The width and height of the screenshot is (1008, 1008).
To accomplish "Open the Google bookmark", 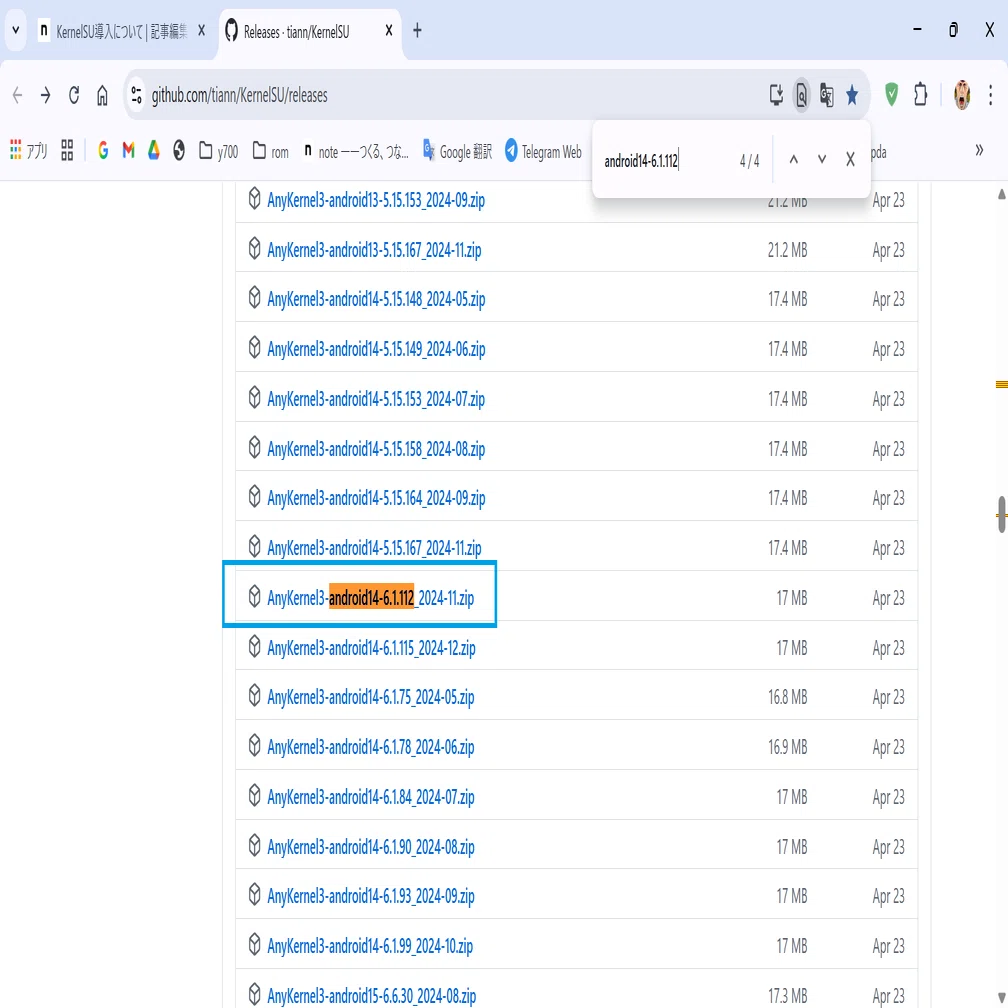I will [x=103, y=150].
